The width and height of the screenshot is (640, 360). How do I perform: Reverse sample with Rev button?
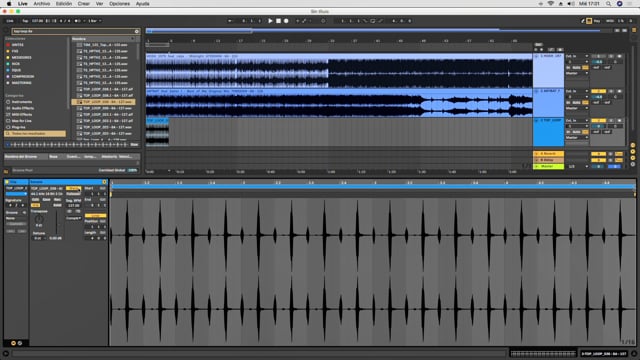pos(58,200)
